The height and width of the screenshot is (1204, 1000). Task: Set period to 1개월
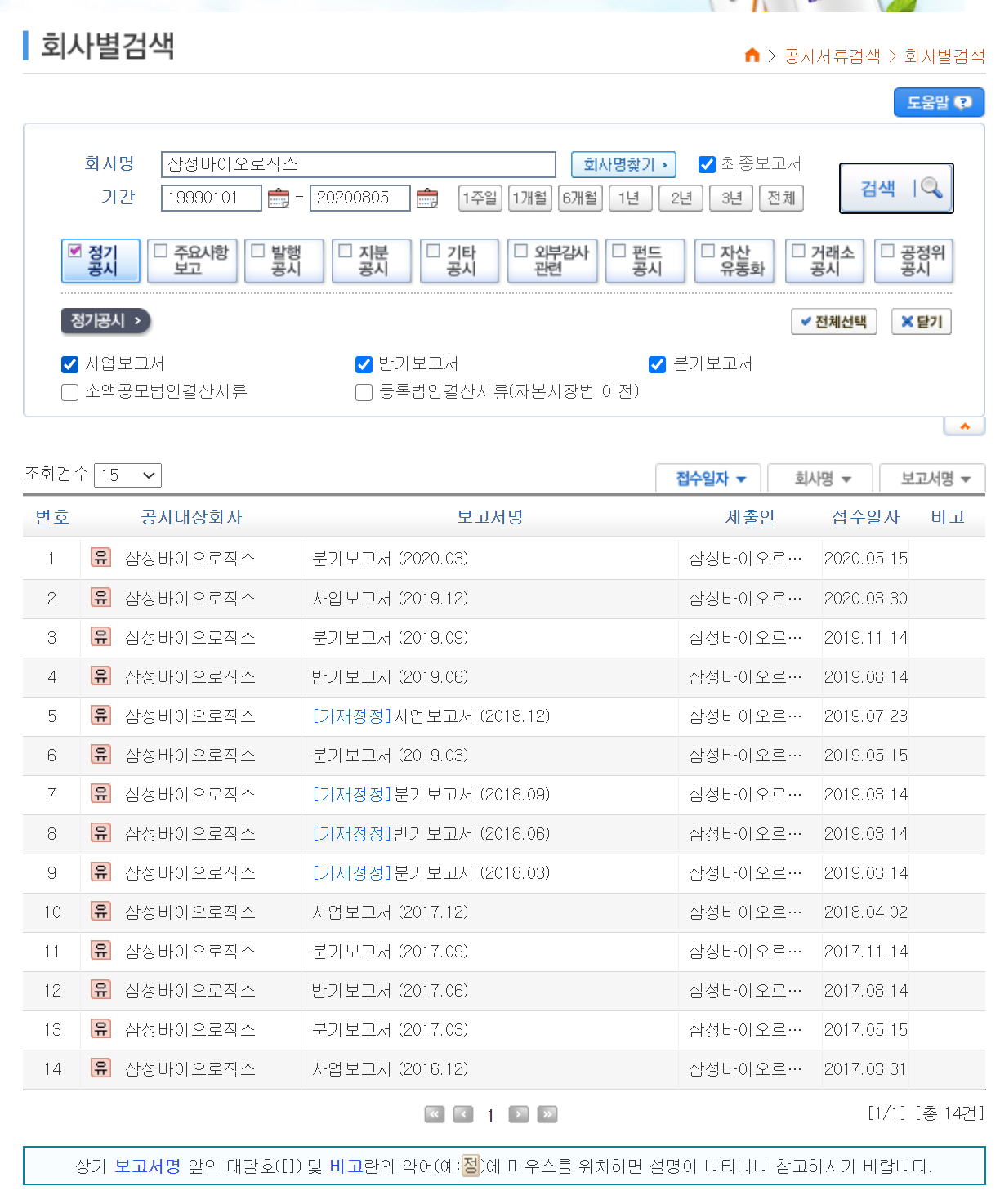pyautogui.click(x=530, y=198)
